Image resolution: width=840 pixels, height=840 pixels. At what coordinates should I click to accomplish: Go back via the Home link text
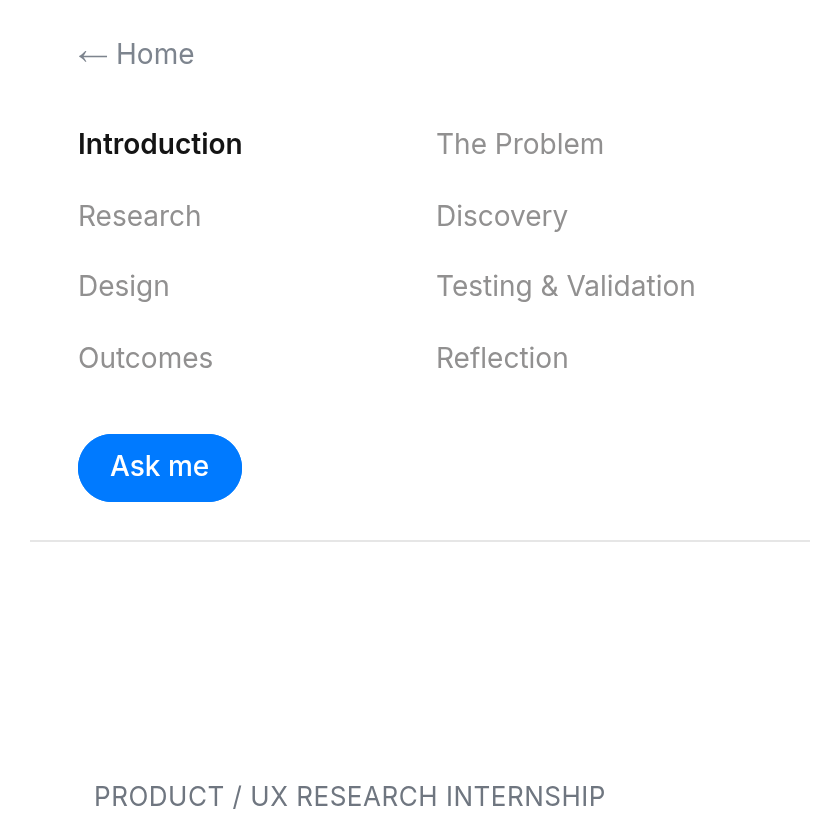155,54
